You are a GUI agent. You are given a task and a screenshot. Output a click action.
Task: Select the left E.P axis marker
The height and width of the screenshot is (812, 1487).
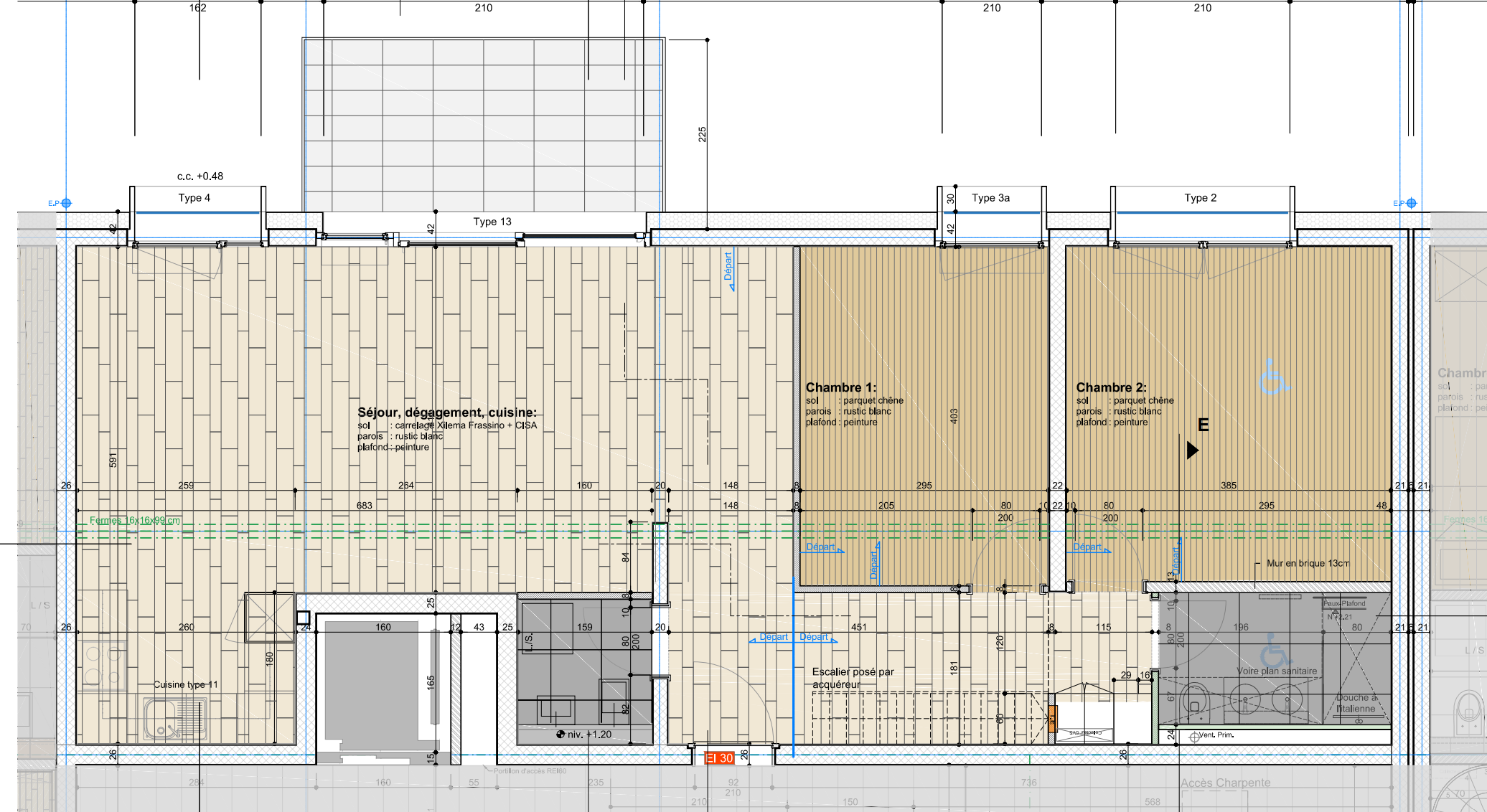[66, 203]
